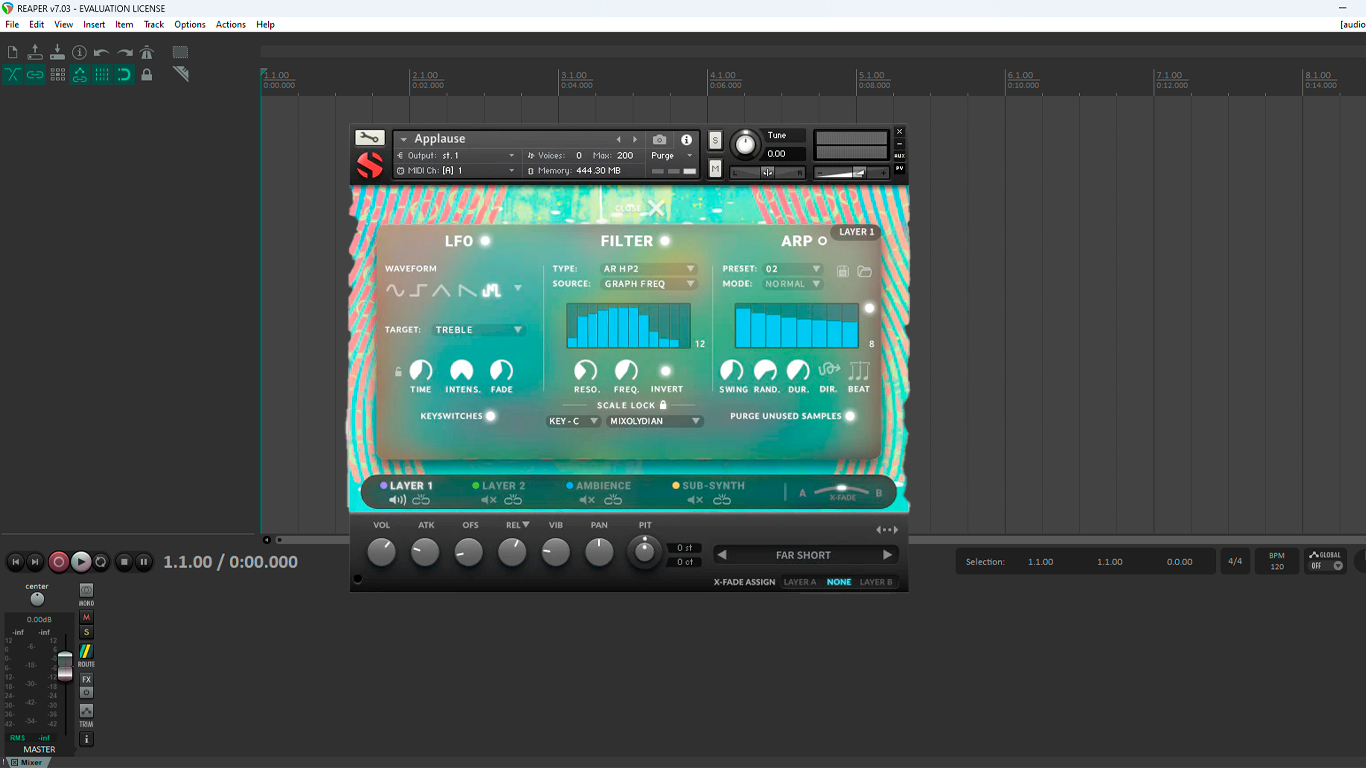Open the Kontakt Output st. 1 dropdown
The image size is (1366, 768).
[457, 156]
